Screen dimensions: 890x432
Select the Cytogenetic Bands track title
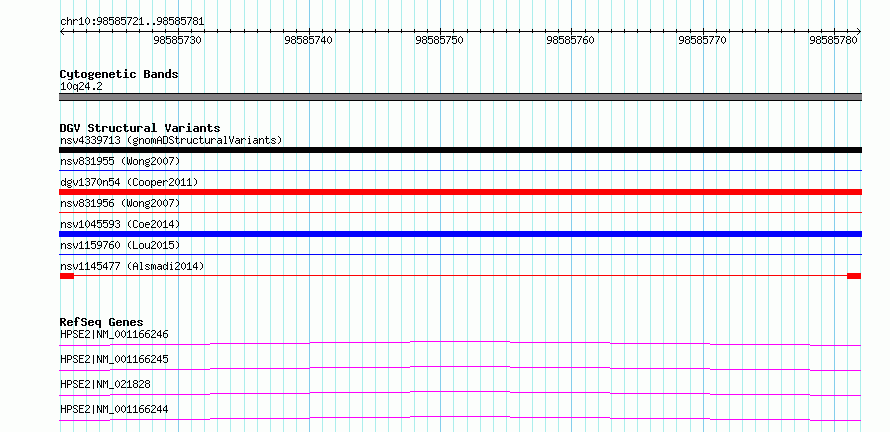click(119, 74)
